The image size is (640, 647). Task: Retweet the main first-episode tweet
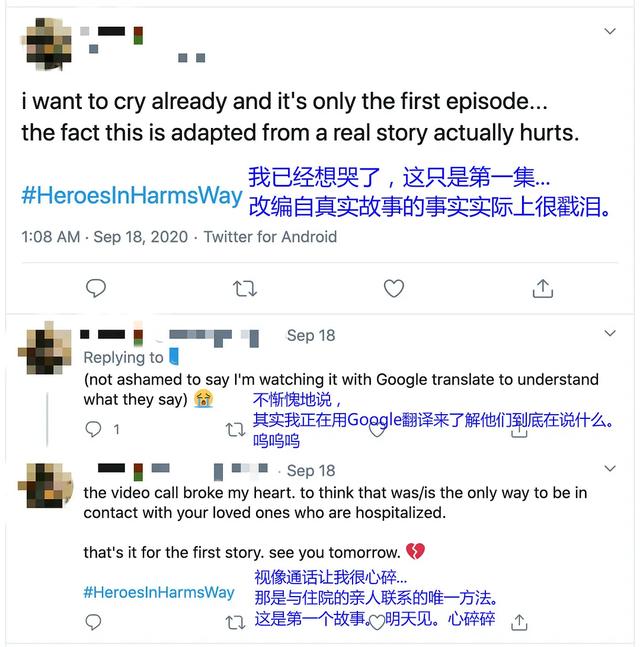(x=245, y=288)
